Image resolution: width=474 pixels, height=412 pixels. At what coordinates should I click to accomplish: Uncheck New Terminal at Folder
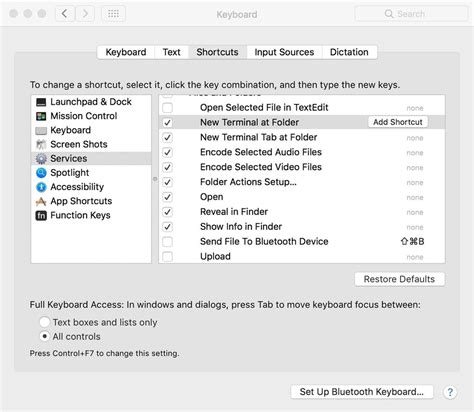tap(167, 122)
